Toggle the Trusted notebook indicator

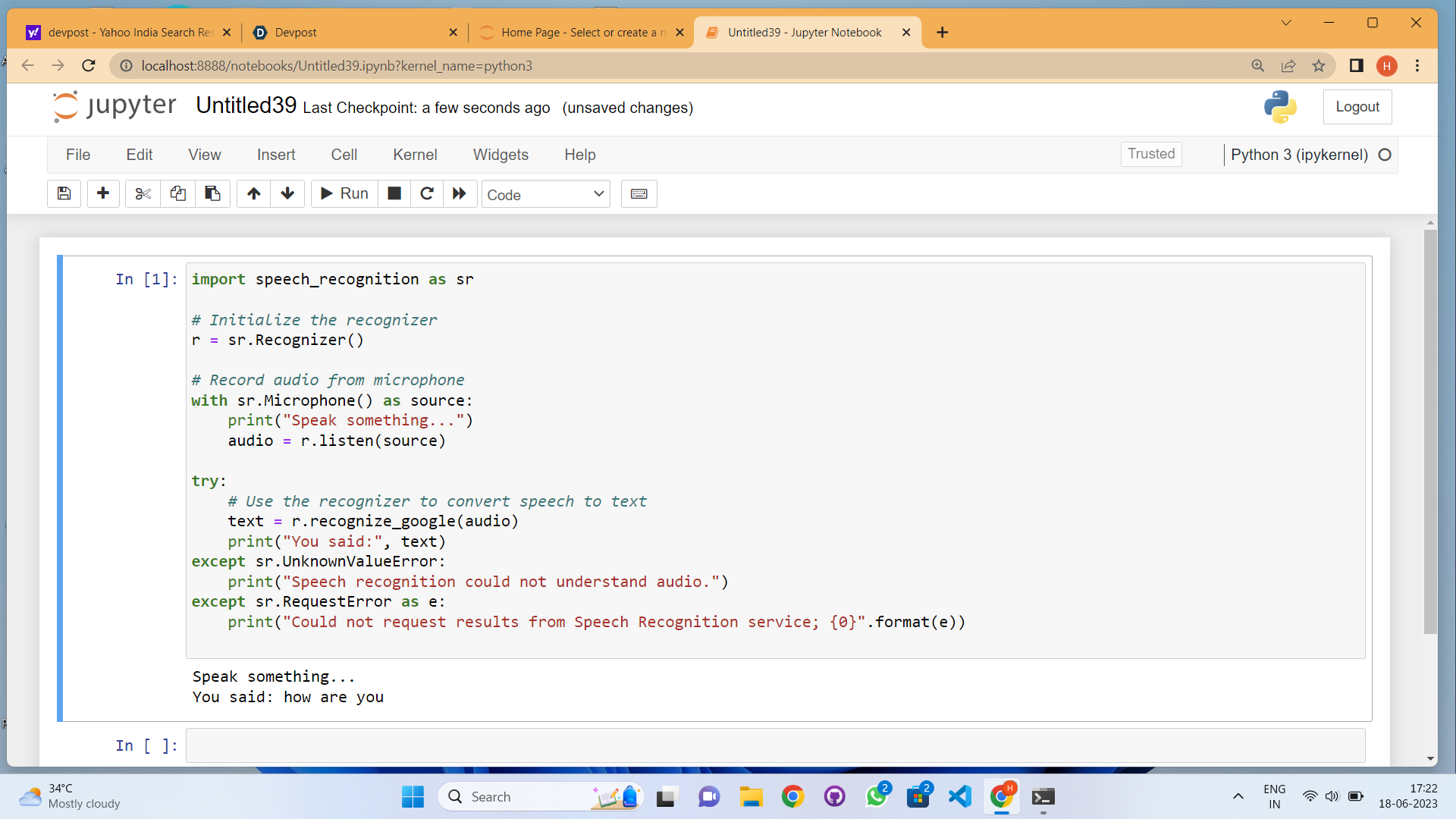coord(1150,154)
